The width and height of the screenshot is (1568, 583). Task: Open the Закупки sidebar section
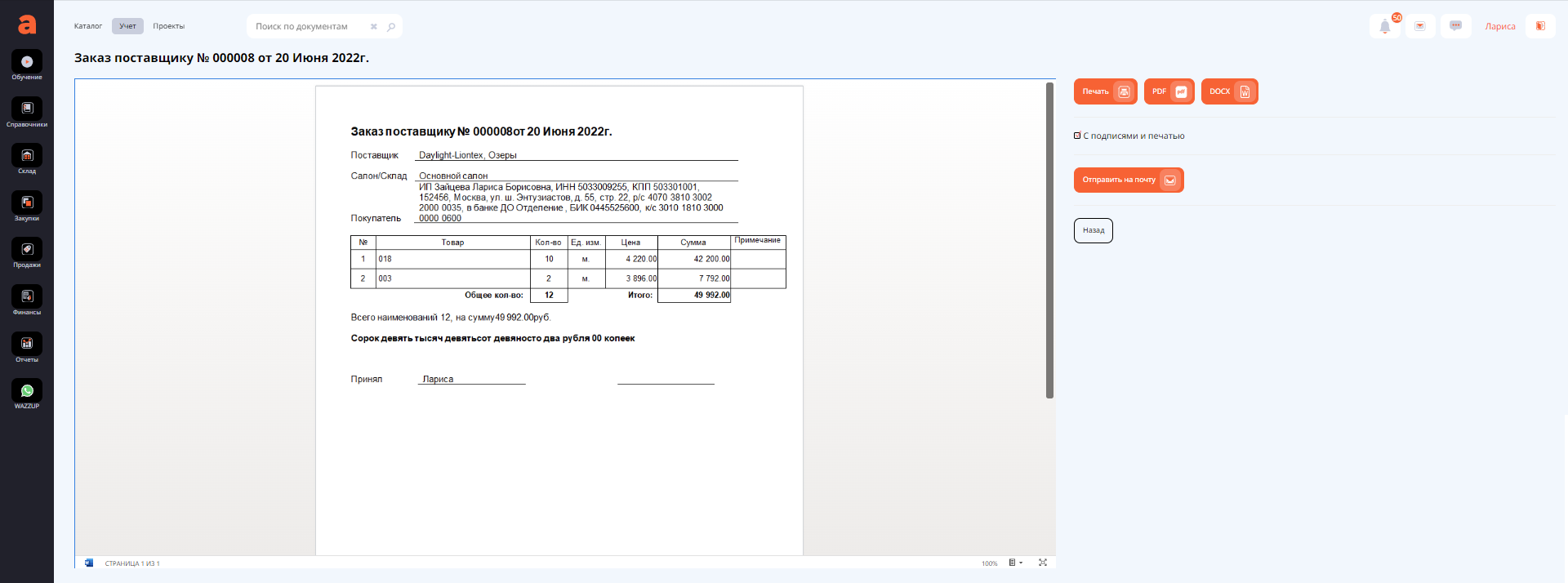pos(27,206)
